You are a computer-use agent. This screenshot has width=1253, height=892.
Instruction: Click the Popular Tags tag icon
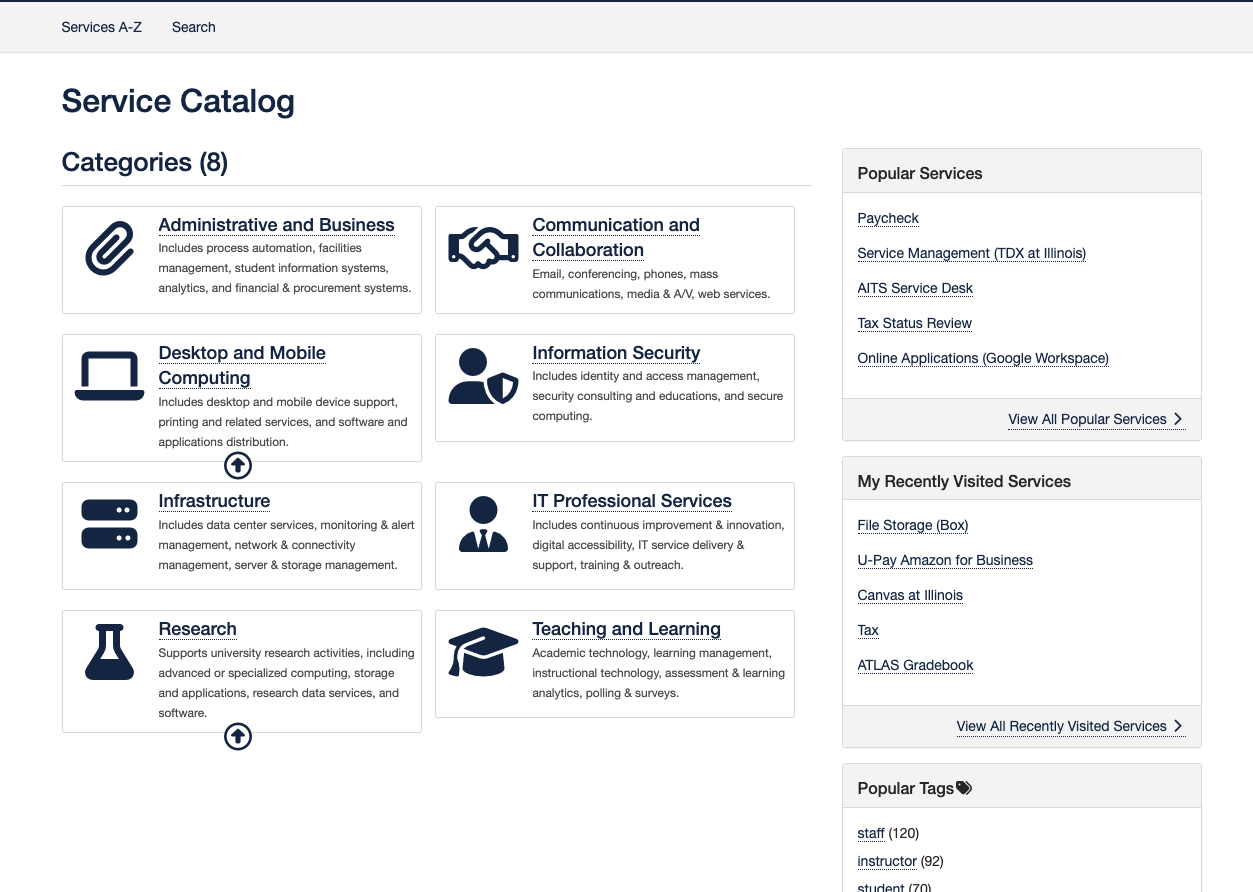click(x=964, y=788)
